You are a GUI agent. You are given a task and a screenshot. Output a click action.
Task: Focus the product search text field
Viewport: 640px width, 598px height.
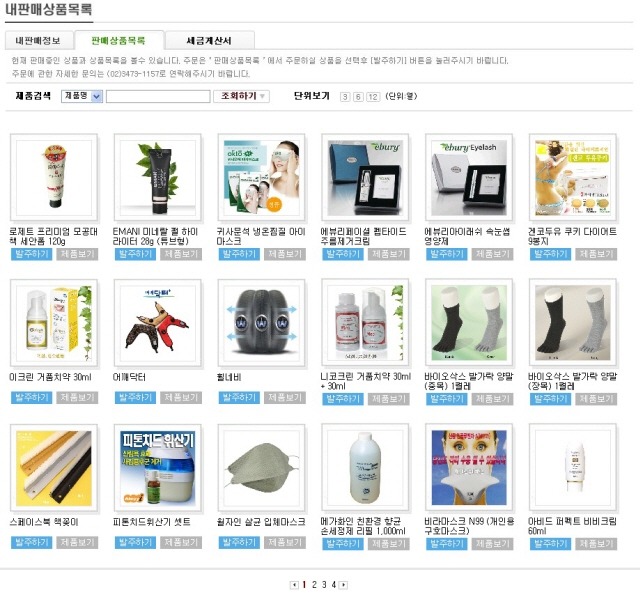click(x=158, y=96)
